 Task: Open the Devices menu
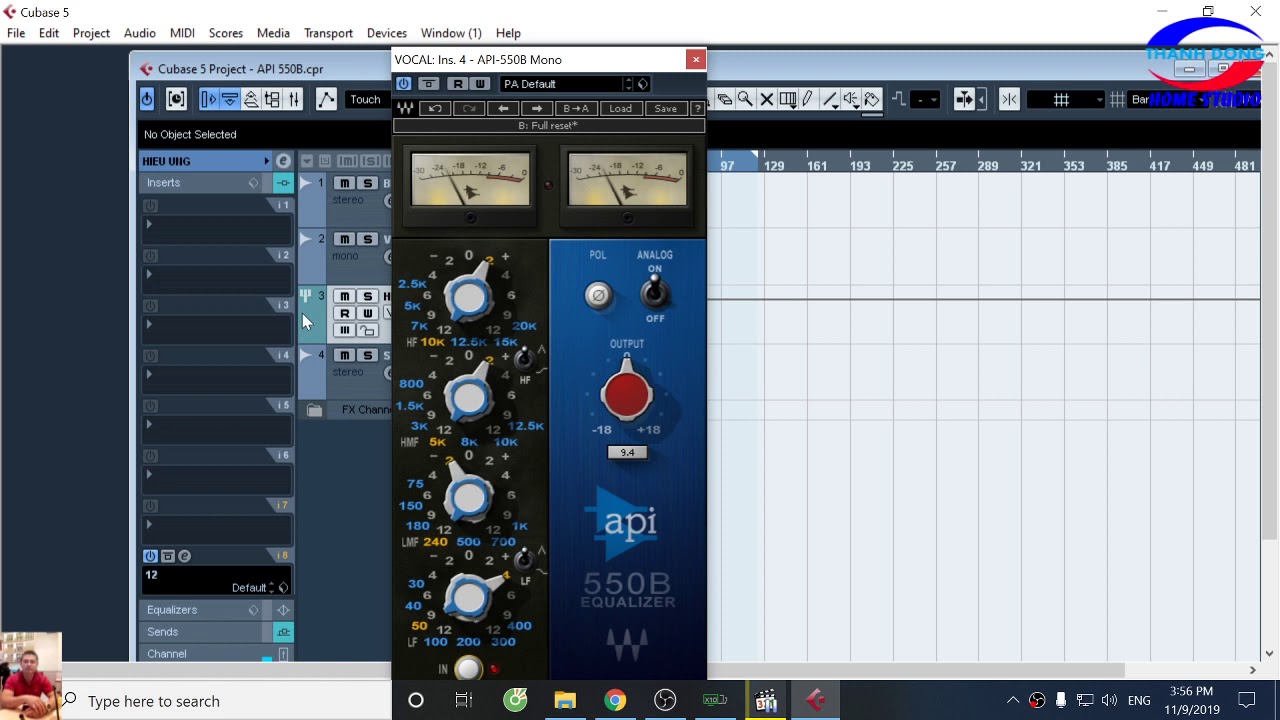[387, 33]
